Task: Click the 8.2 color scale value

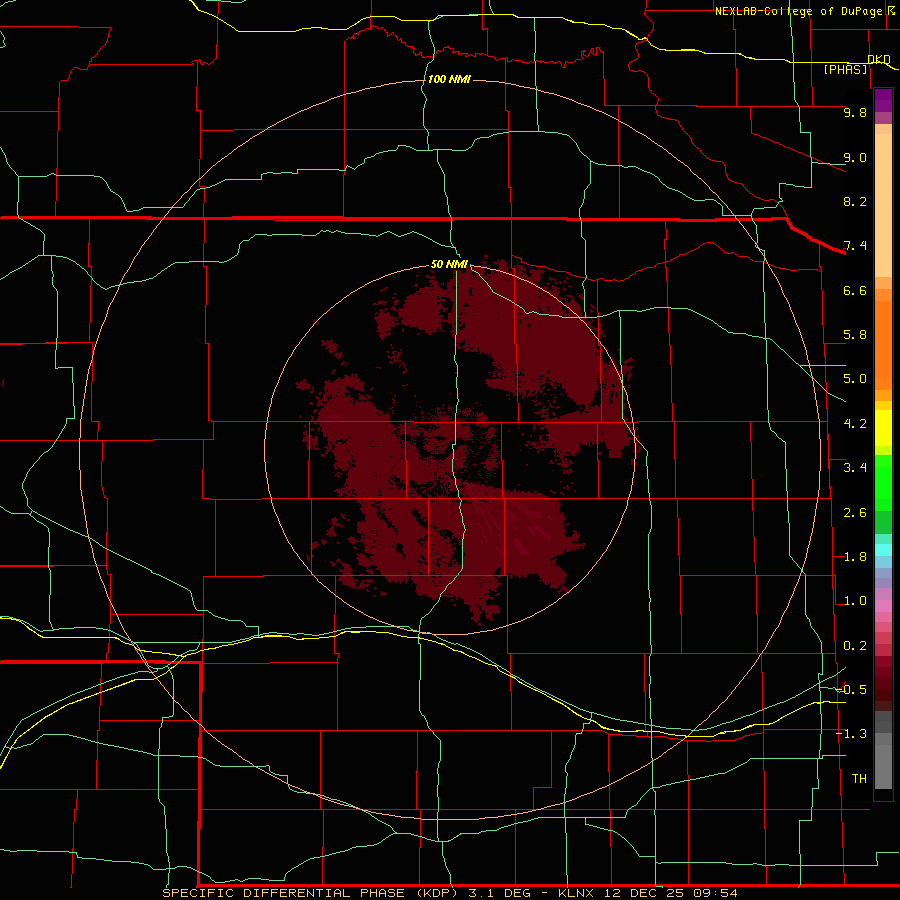Action: click(855, 201)
